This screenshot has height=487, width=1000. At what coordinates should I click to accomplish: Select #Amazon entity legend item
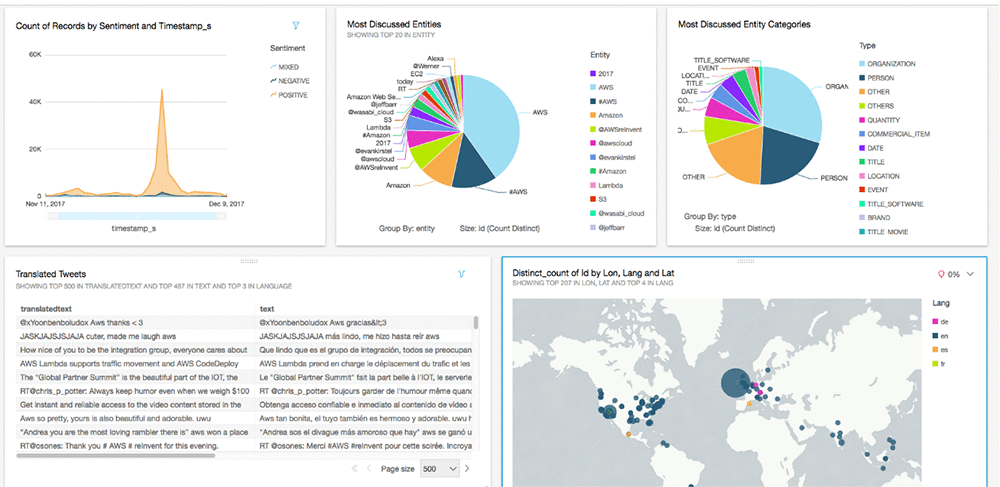[608, 171]
